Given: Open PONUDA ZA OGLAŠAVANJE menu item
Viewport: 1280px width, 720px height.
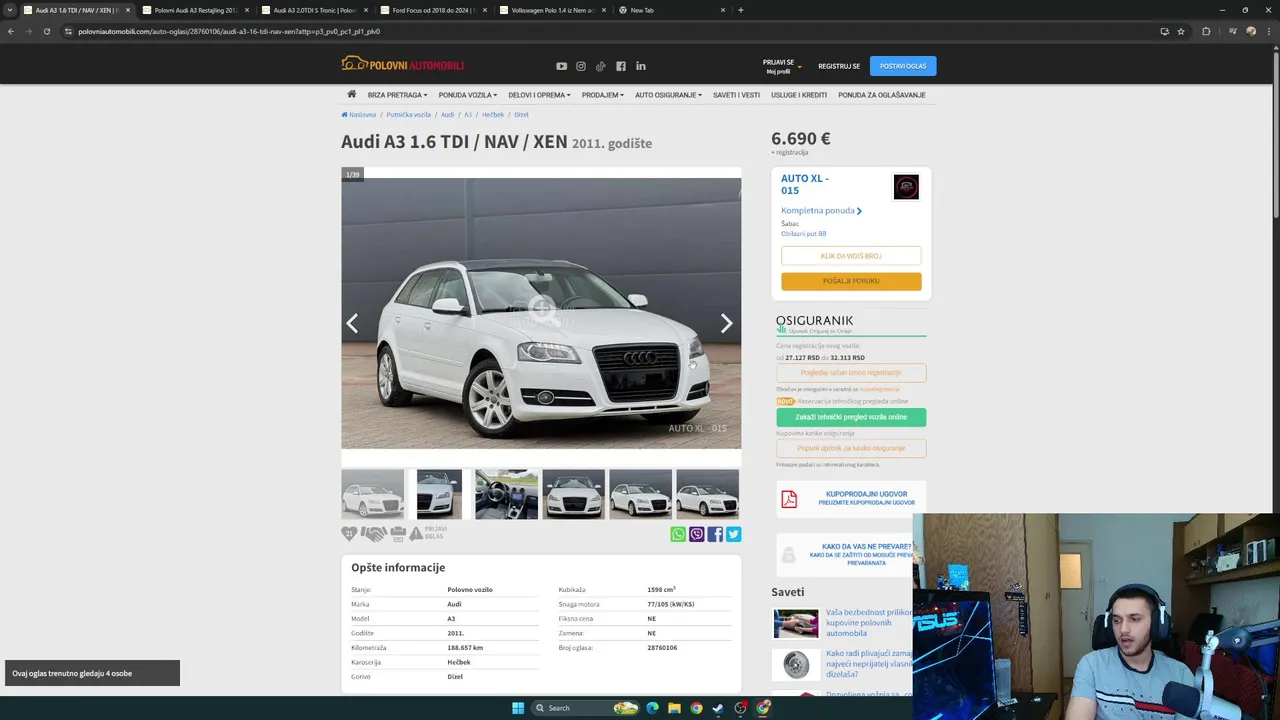Looking at the screenshot, I should [x=882, y=95].
